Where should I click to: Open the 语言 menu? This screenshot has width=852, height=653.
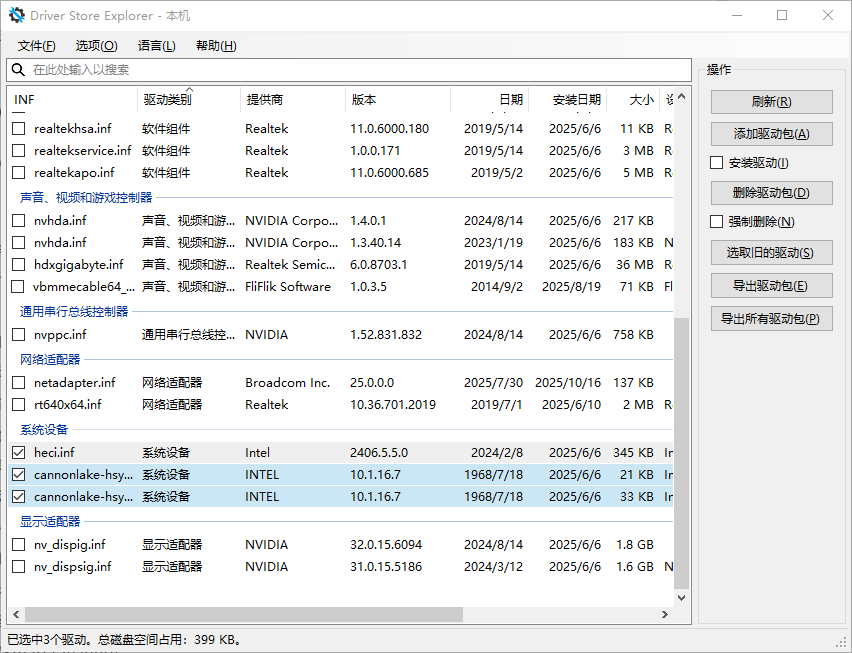[x=156, y=45]
